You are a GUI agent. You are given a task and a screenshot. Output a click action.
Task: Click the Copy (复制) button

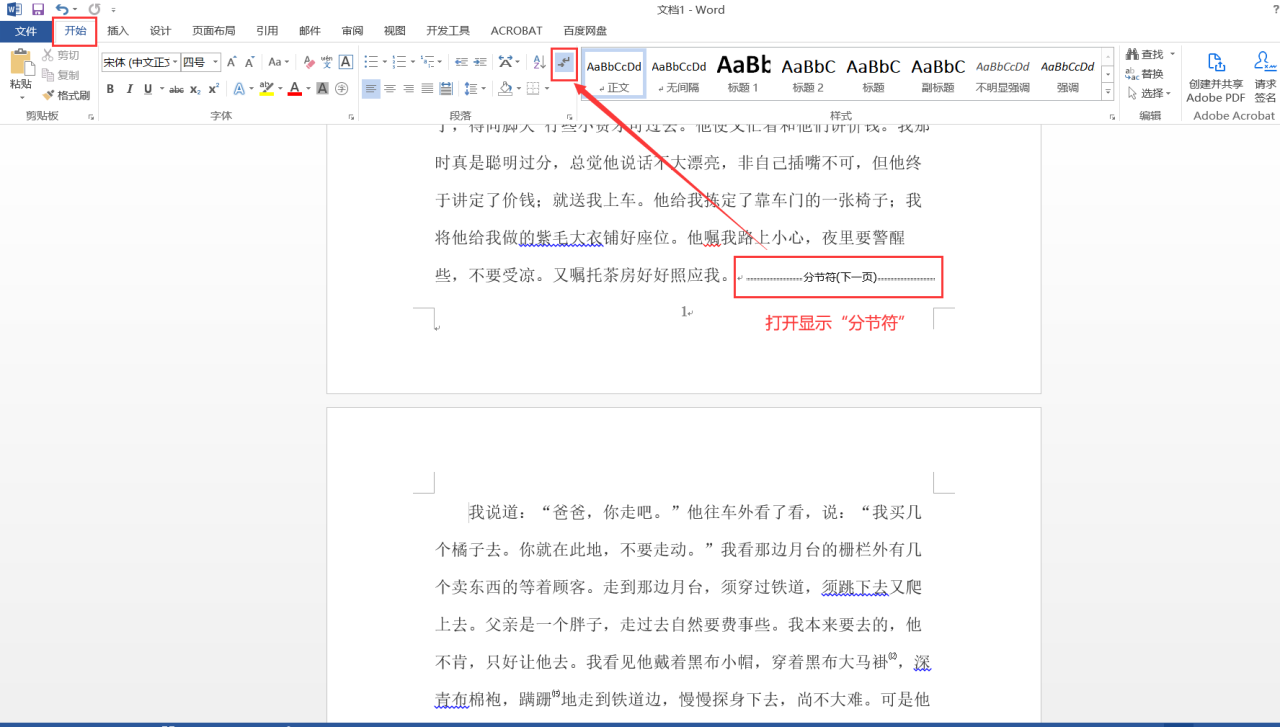(60, 75)
